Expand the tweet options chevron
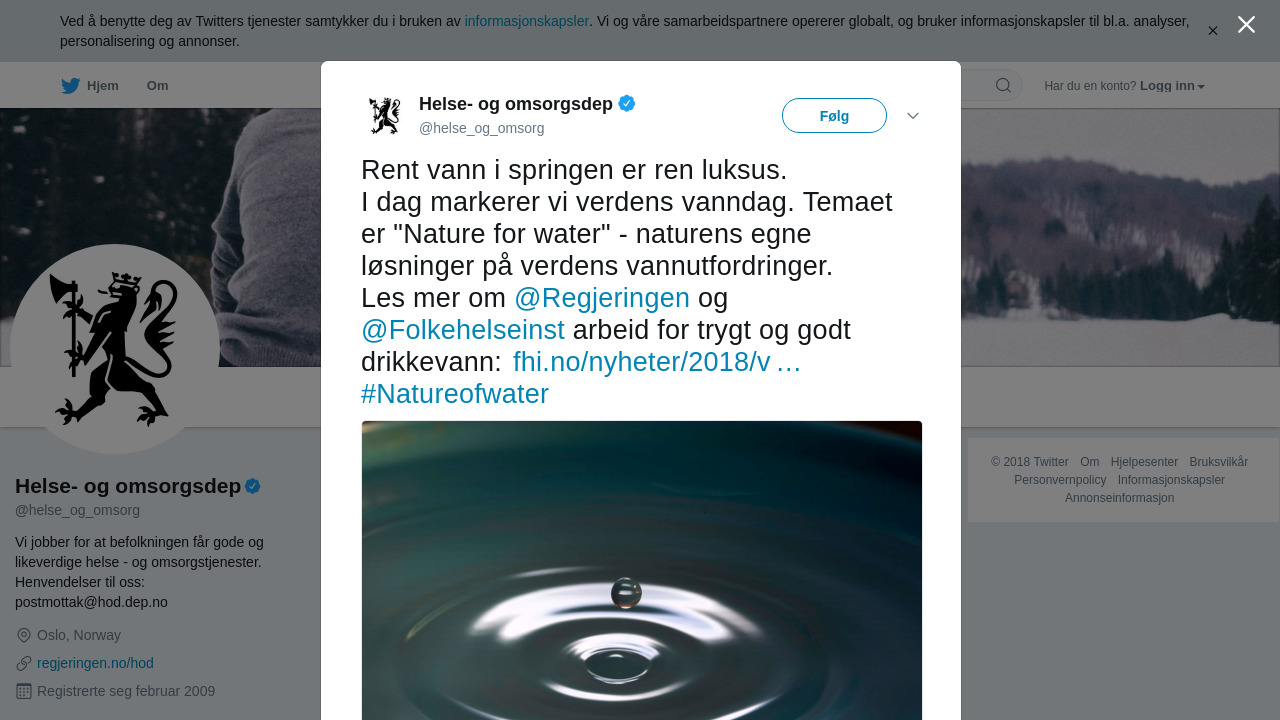The image size is (1280, 720). point(913,116)
